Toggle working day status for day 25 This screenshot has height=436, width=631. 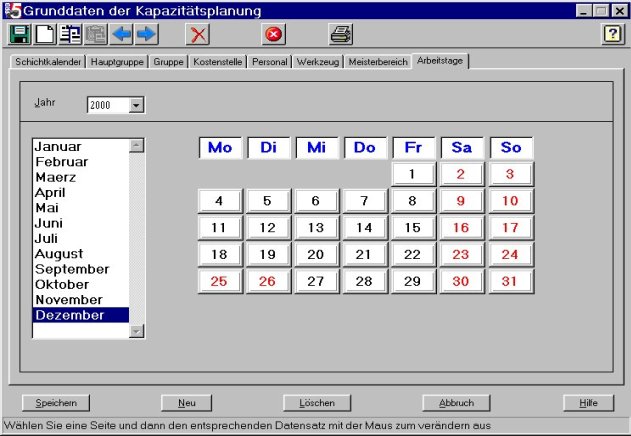pos(220,281)
